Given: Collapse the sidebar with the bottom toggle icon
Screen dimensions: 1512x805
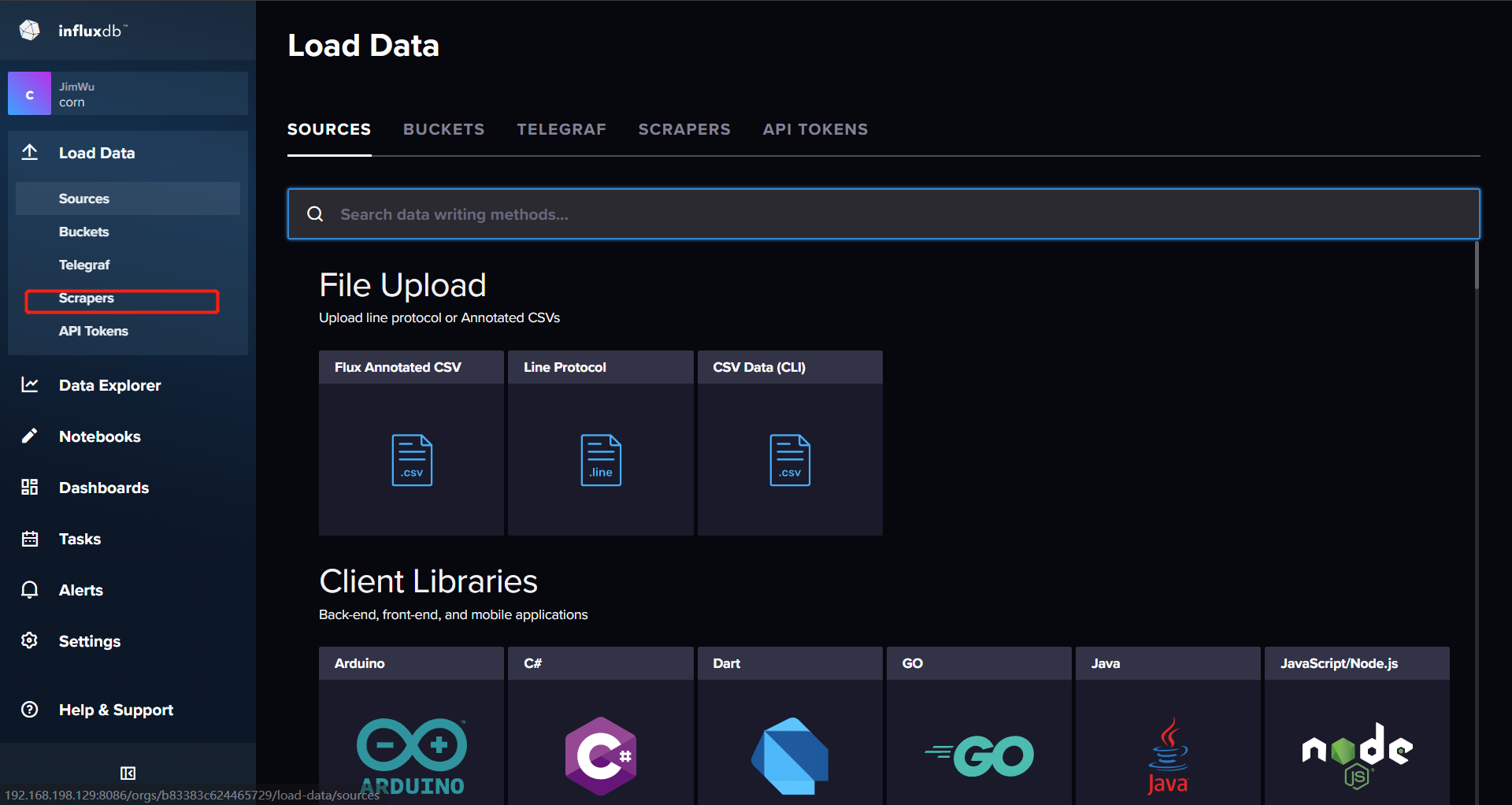Looking at the screenshot, I should [x=128, y=773].
